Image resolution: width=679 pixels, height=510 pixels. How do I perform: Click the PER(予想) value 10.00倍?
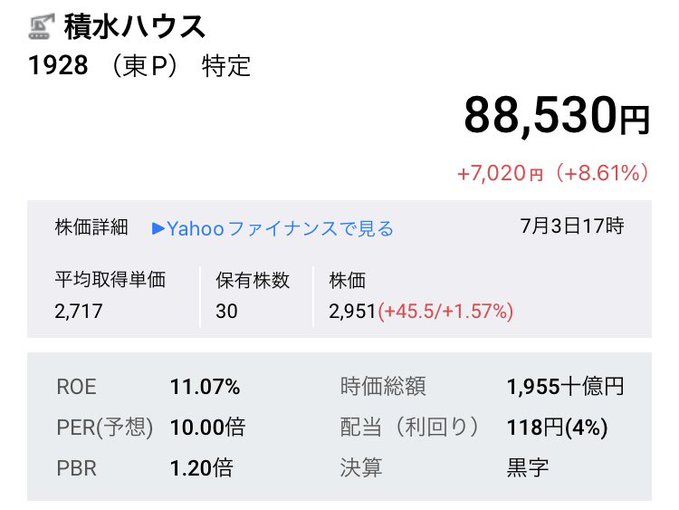207,427
